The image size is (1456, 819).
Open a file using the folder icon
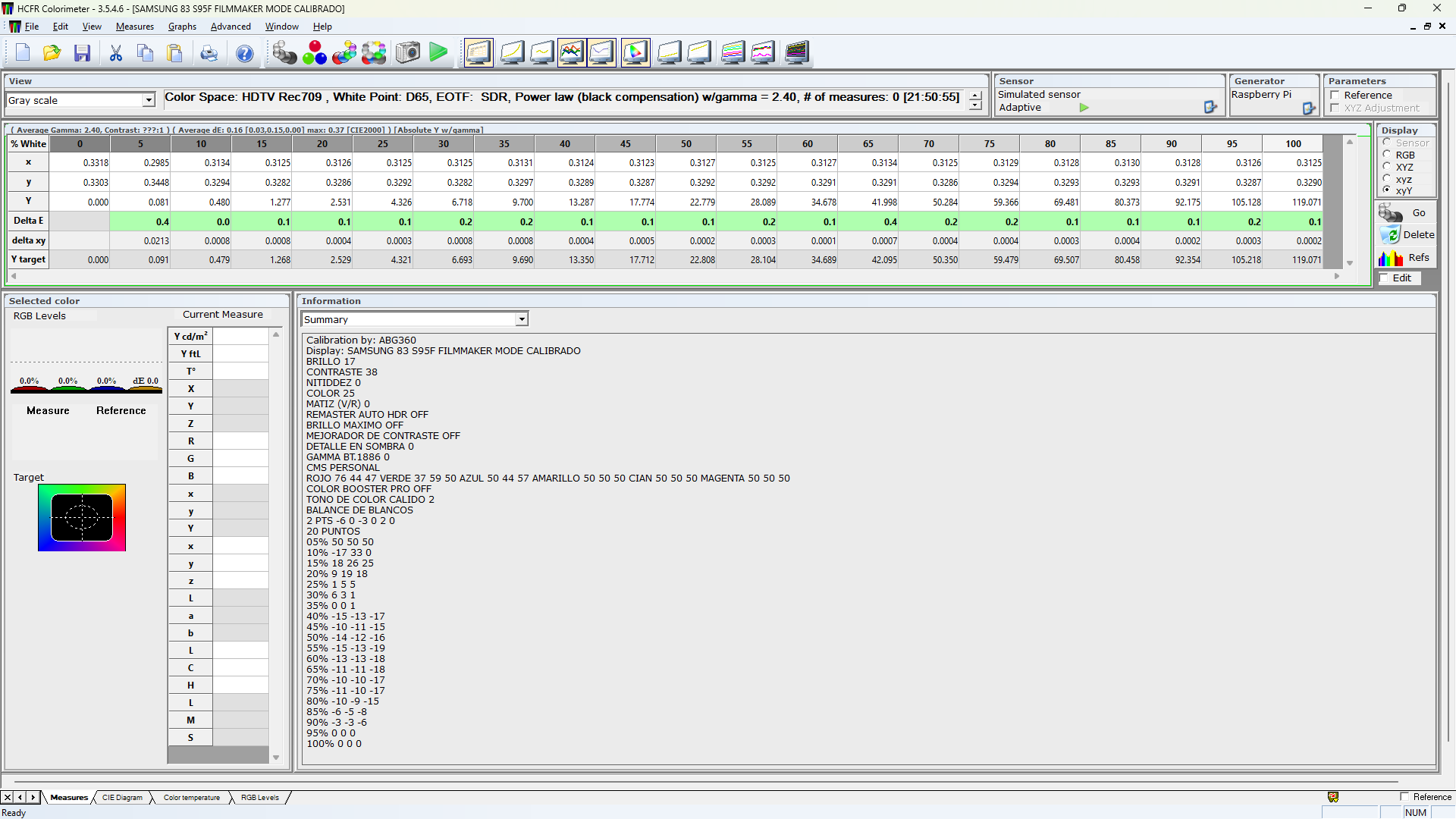52,53
